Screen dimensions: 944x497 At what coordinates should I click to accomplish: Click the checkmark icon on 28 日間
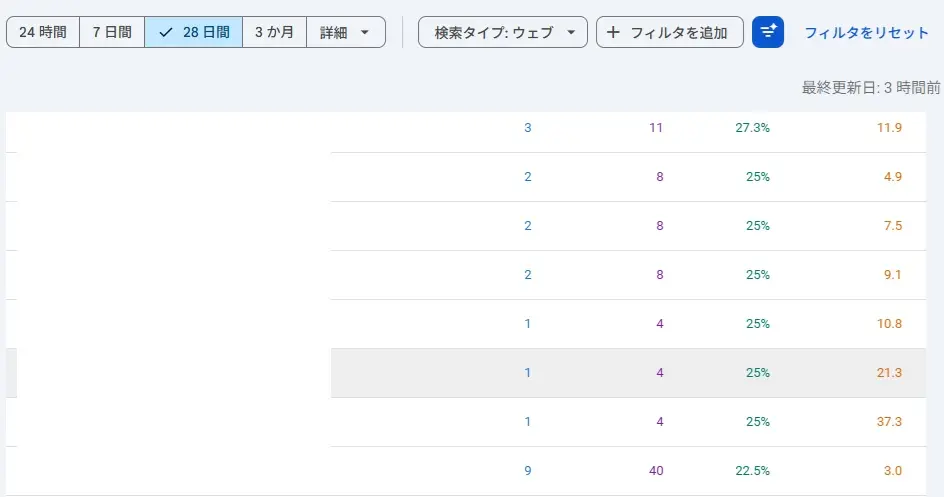tap(166, 32)
